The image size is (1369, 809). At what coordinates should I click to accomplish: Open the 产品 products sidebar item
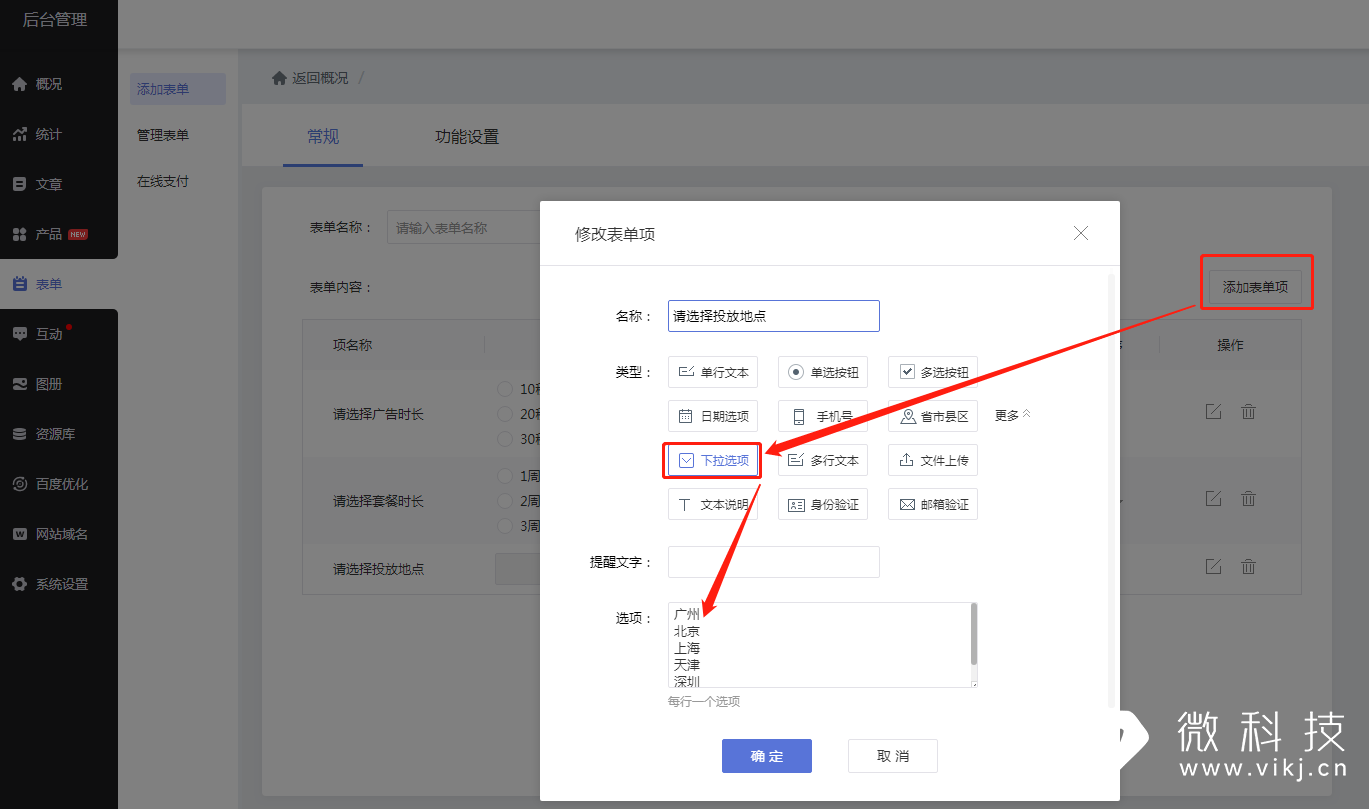48,234
